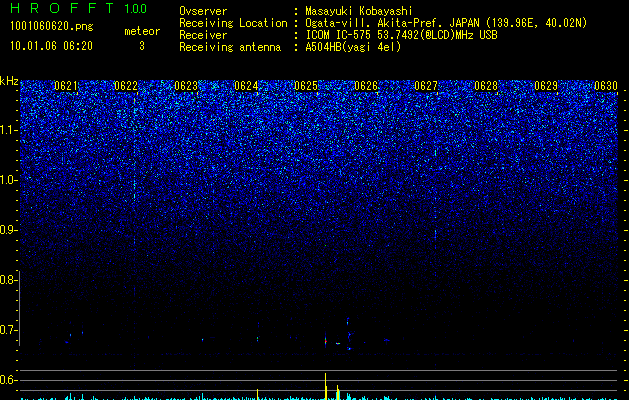Click the kHz axis unit label
This screenshot has height=400, width=629.
click(9, 81)
